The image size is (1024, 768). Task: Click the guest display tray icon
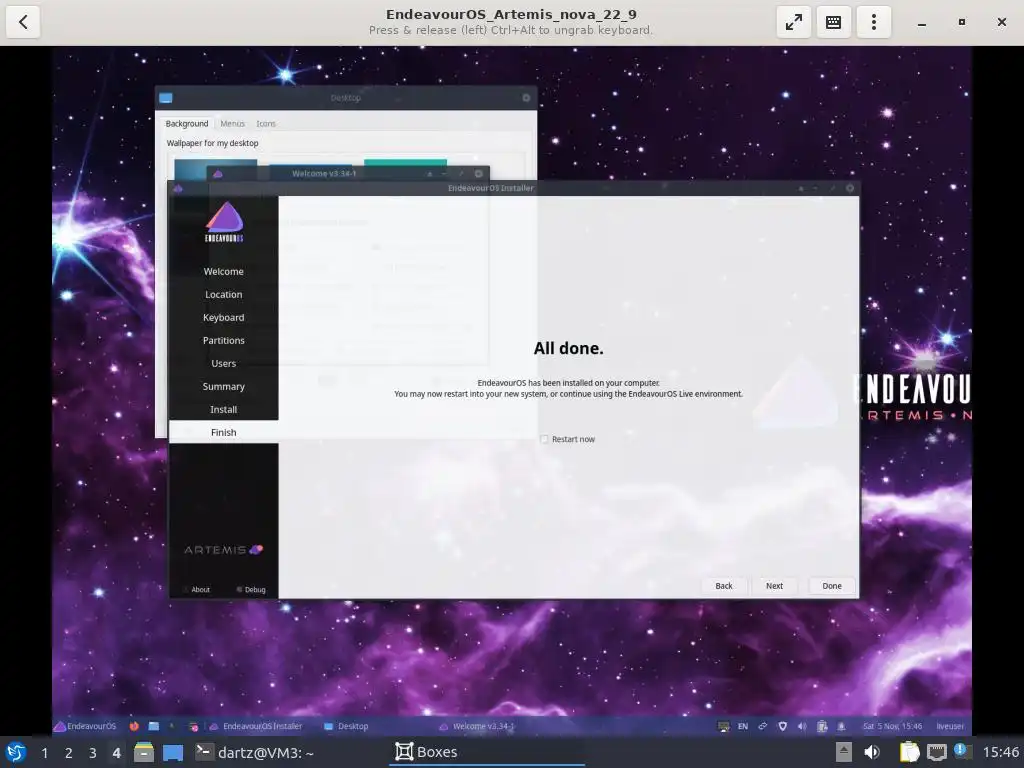point(724,726)
